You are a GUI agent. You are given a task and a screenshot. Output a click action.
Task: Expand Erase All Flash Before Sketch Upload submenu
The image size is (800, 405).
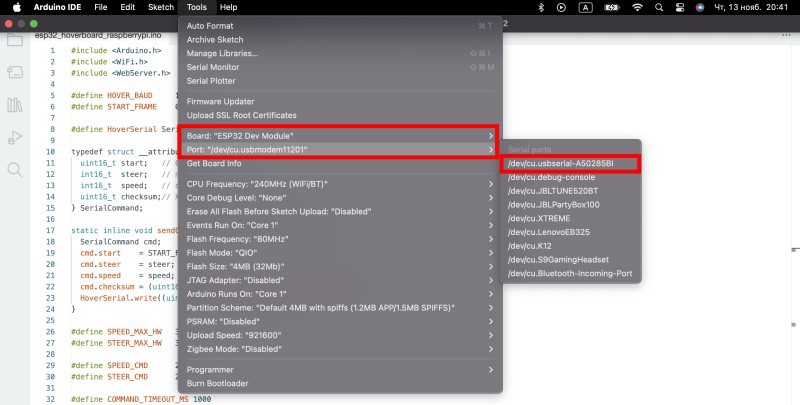(x=340, y=212)
